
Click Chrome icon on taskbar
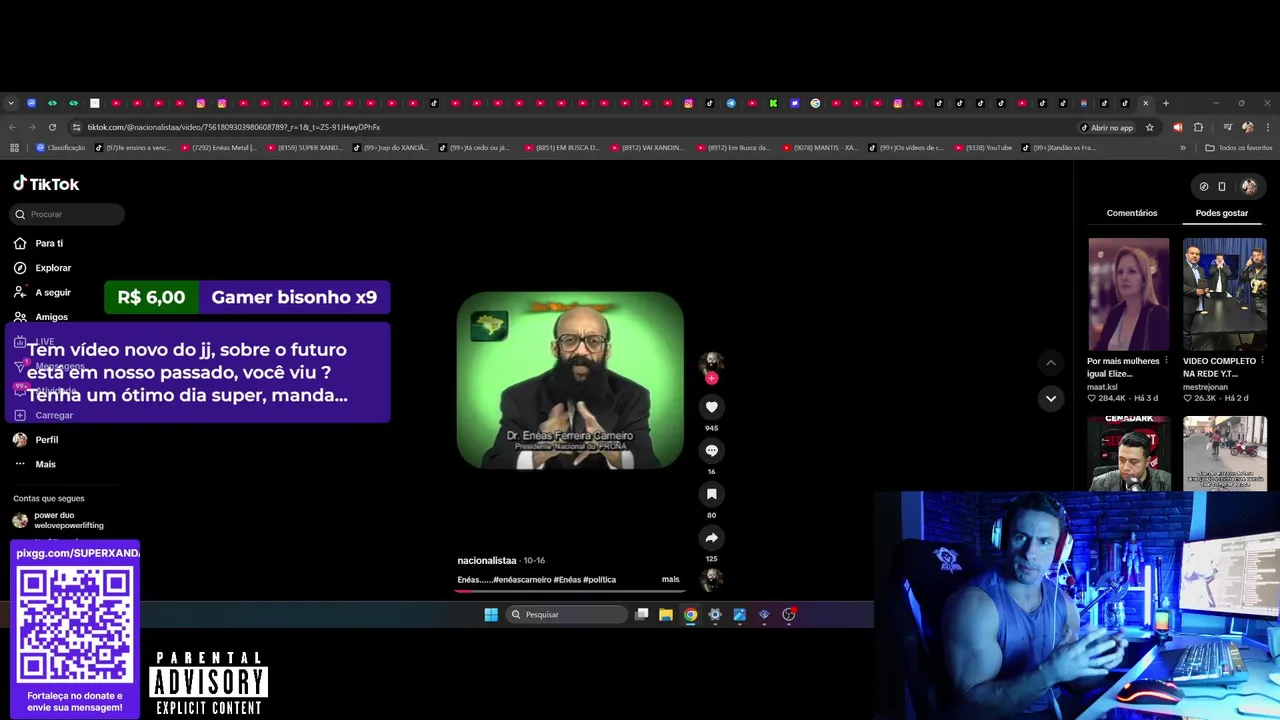[x=690, y=614]
